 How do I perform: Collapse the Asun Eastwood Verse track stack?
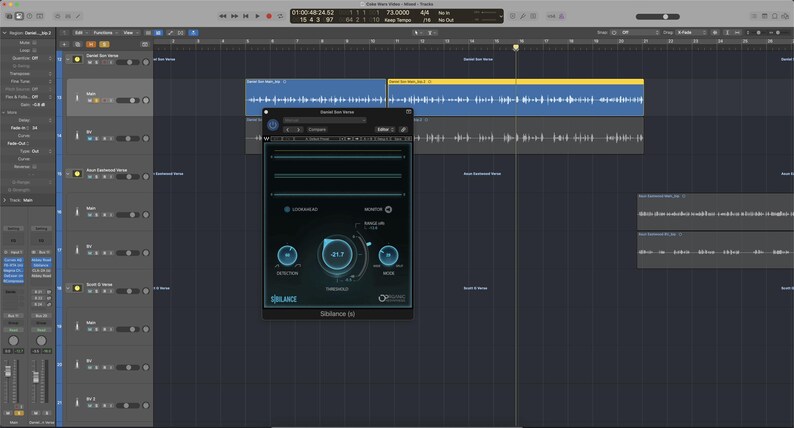68,174
